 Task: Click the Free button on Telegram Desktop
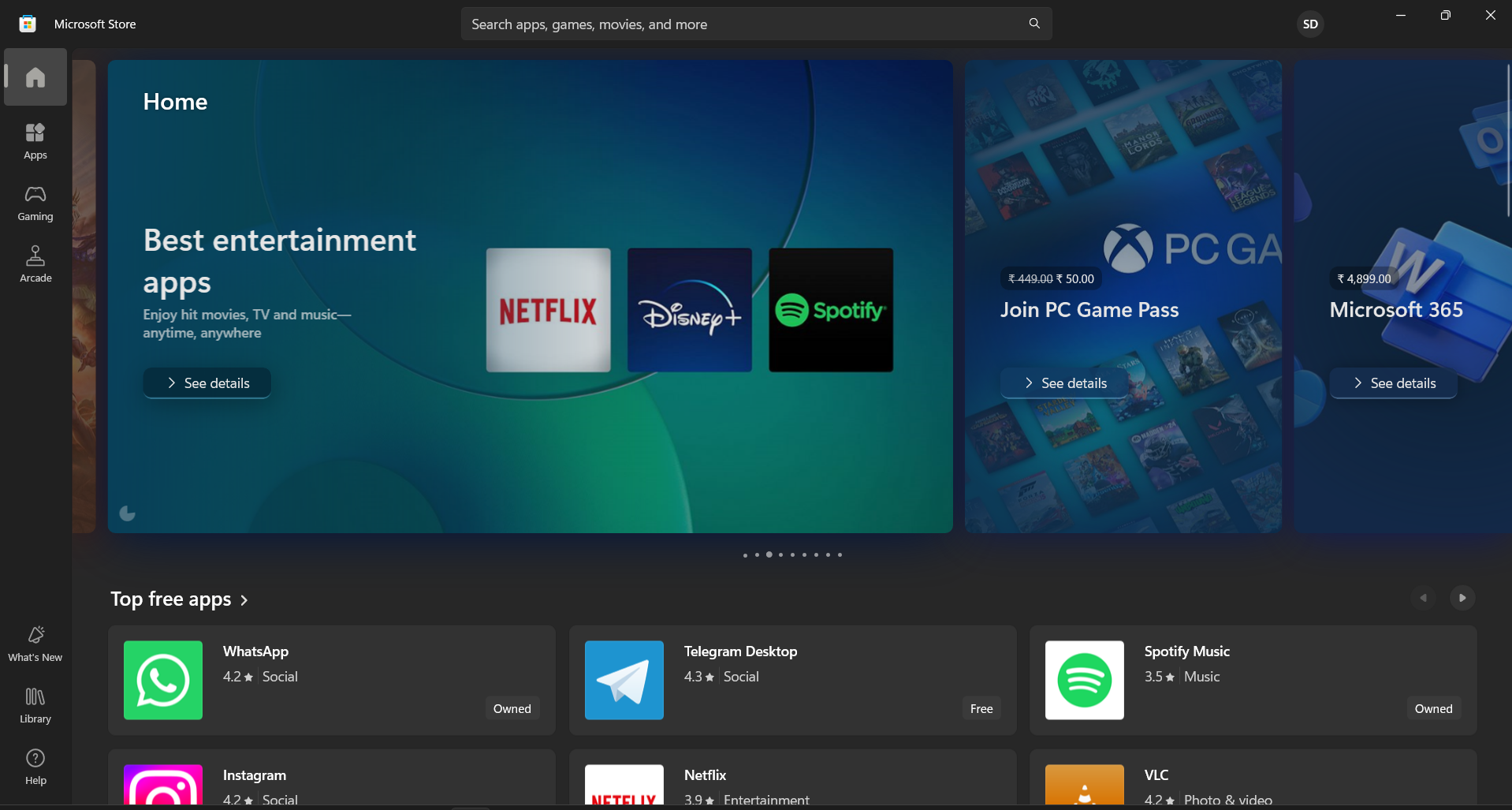pyautogui.click(x=981, y=708)
